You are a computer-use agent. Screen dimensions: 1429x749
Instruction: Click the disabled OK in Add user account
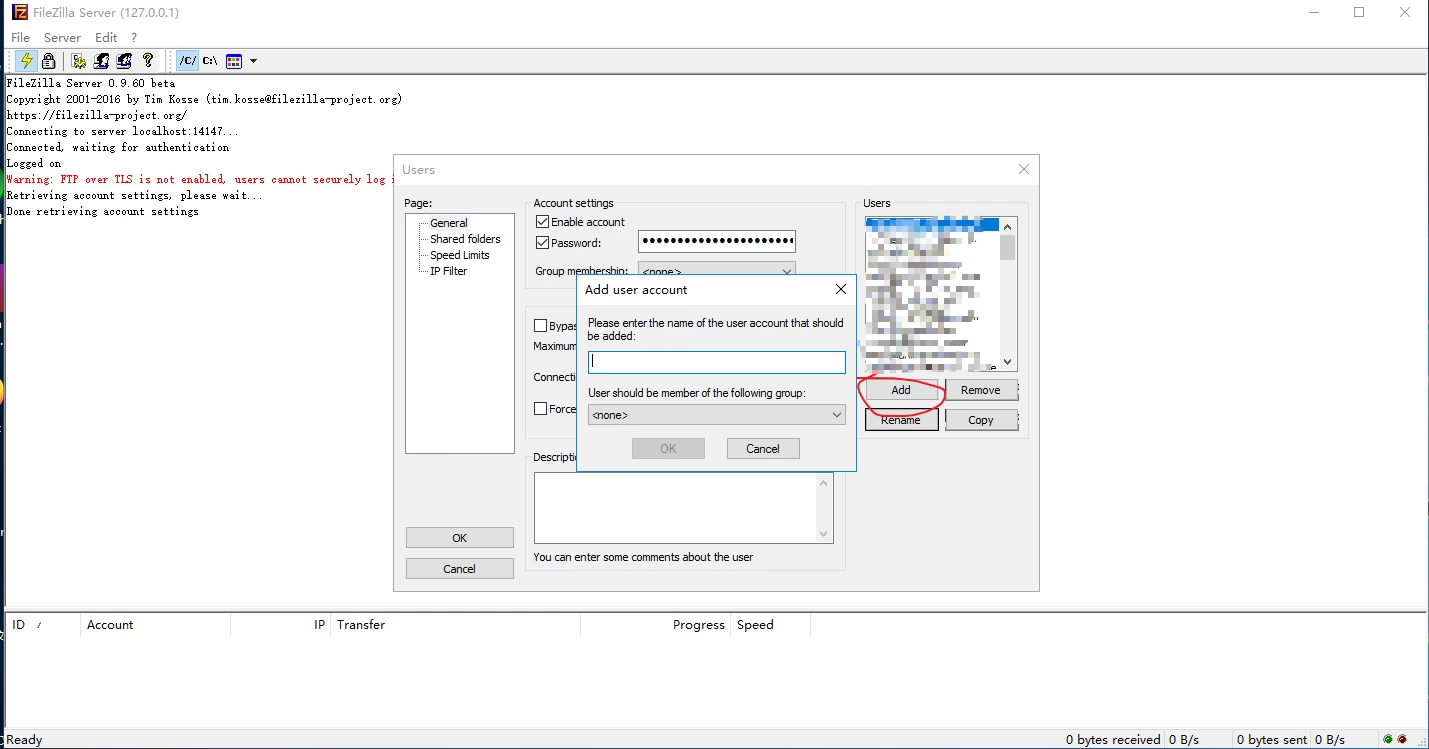pyautogui.click(x=668, y=449)
